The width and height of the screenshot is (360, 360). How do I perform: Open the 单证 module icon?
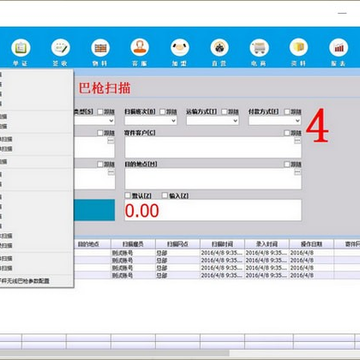tap(21, 48)
